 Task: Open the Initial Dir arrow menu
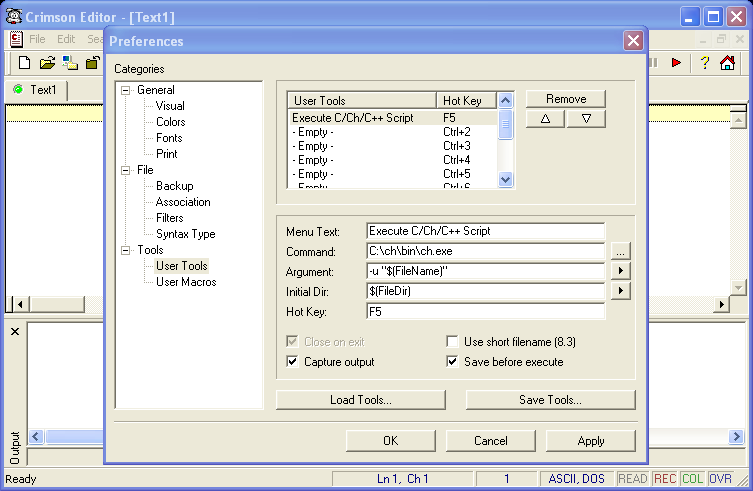(x=620, y=291)
